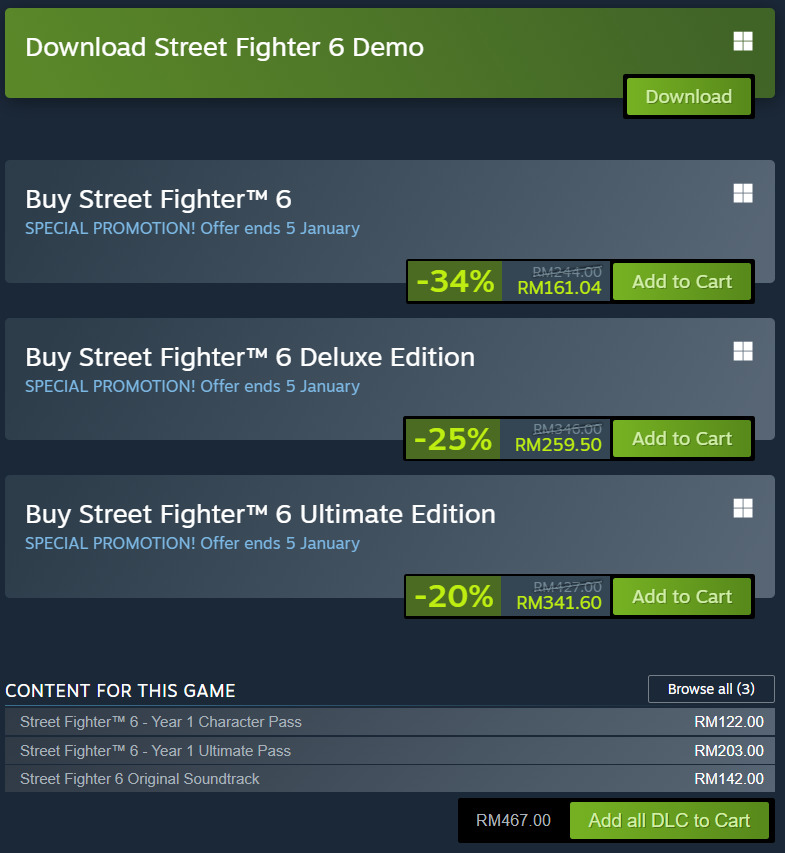The height and width of the screenshot is (853, 785).
Task: Add Deluxe Edition to cart
Action: point(681,439)
